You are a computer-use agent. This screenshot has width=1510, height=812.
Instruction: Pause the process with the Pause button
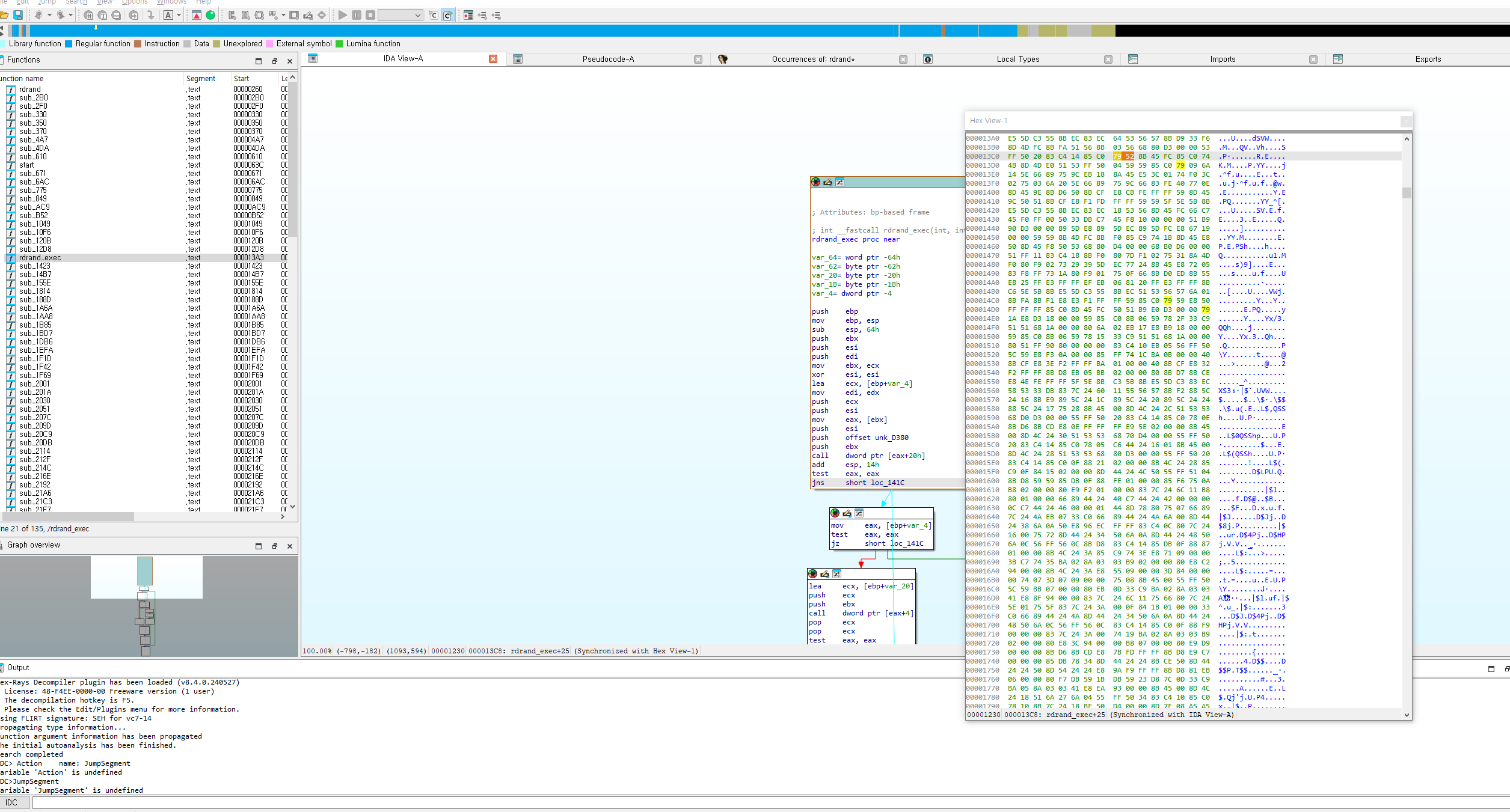pyautogui.click(x=357, y=15)
